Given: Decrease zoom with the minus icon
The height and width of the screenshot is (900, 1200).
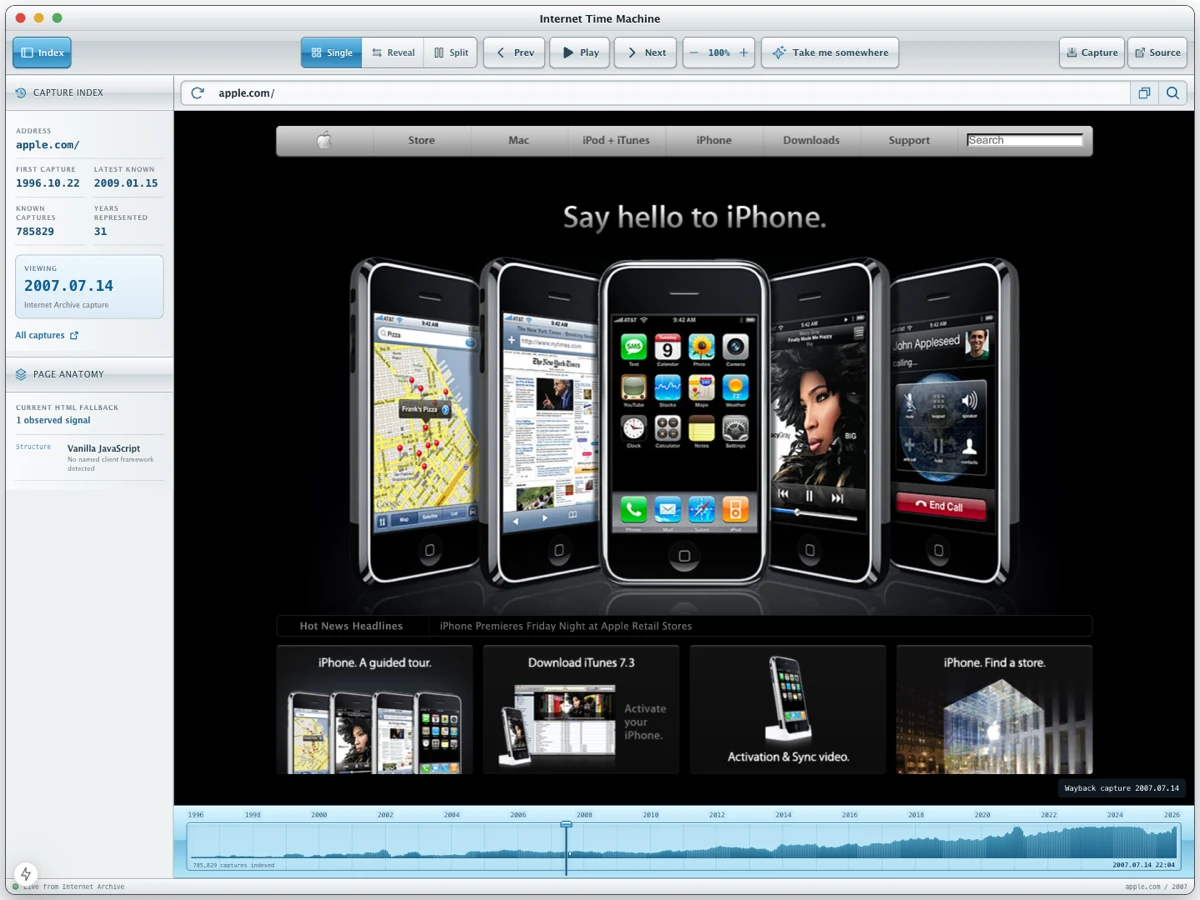Looking at the screenshot, I should coord(694,53).
